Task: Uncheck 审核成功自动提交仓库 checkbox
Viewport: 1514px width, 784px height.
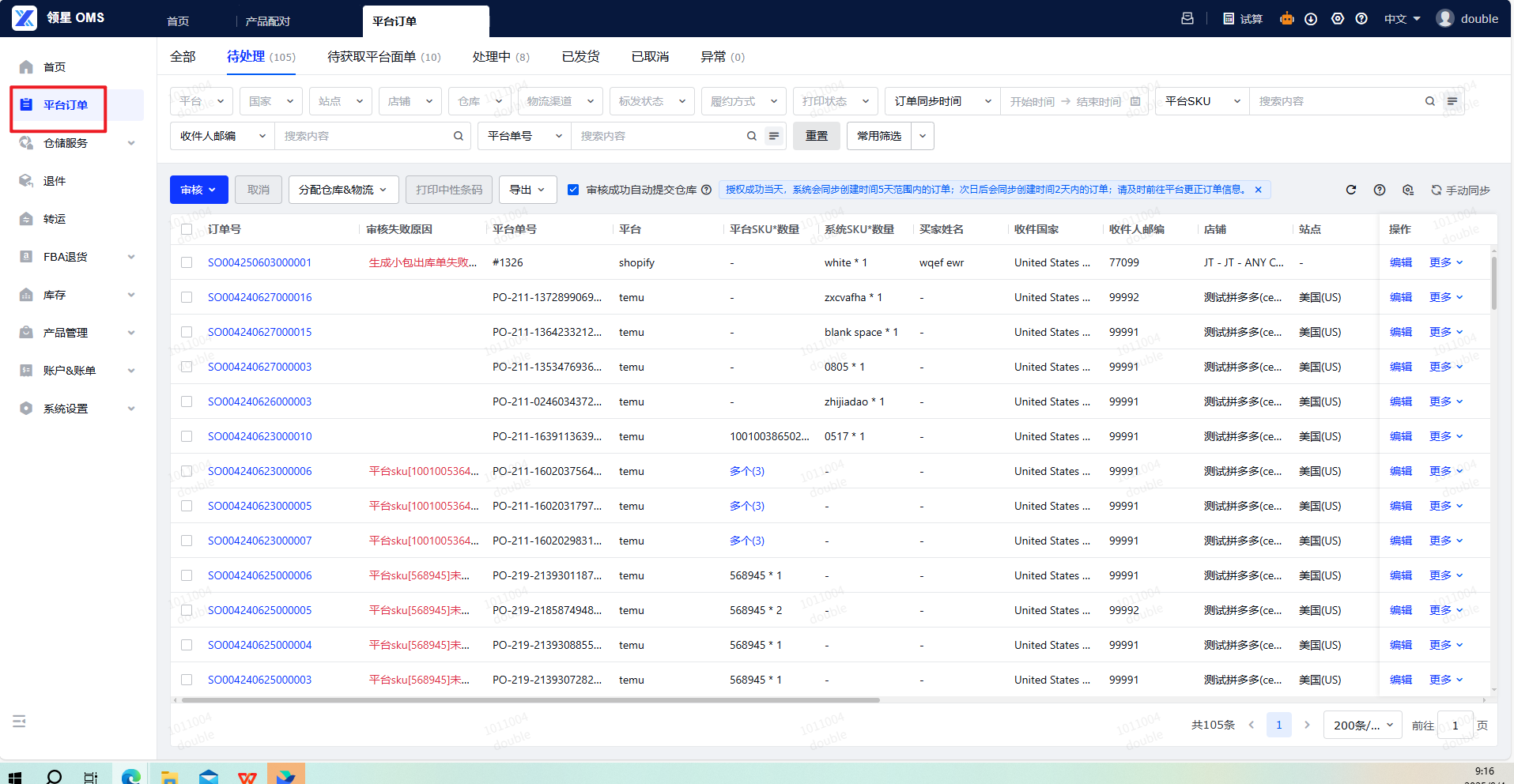Action: point(573,190)
